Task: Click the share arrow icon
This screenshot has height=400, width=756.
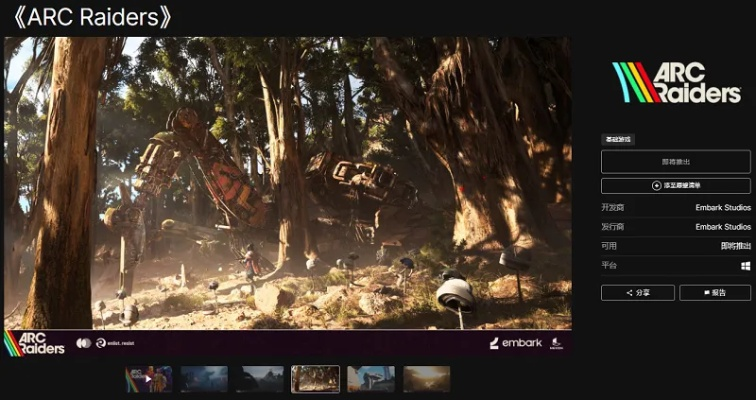Action: [x=629, y=293]
